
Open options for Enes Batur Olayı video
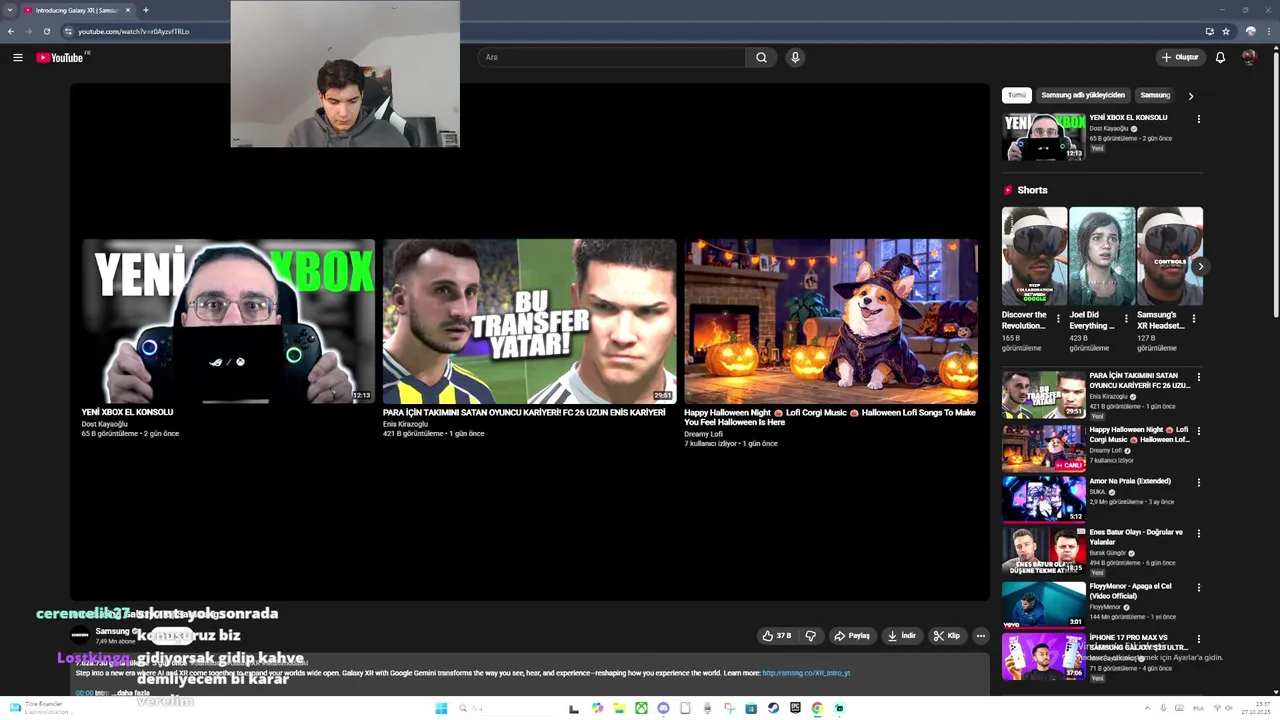tap(1198, 534)
